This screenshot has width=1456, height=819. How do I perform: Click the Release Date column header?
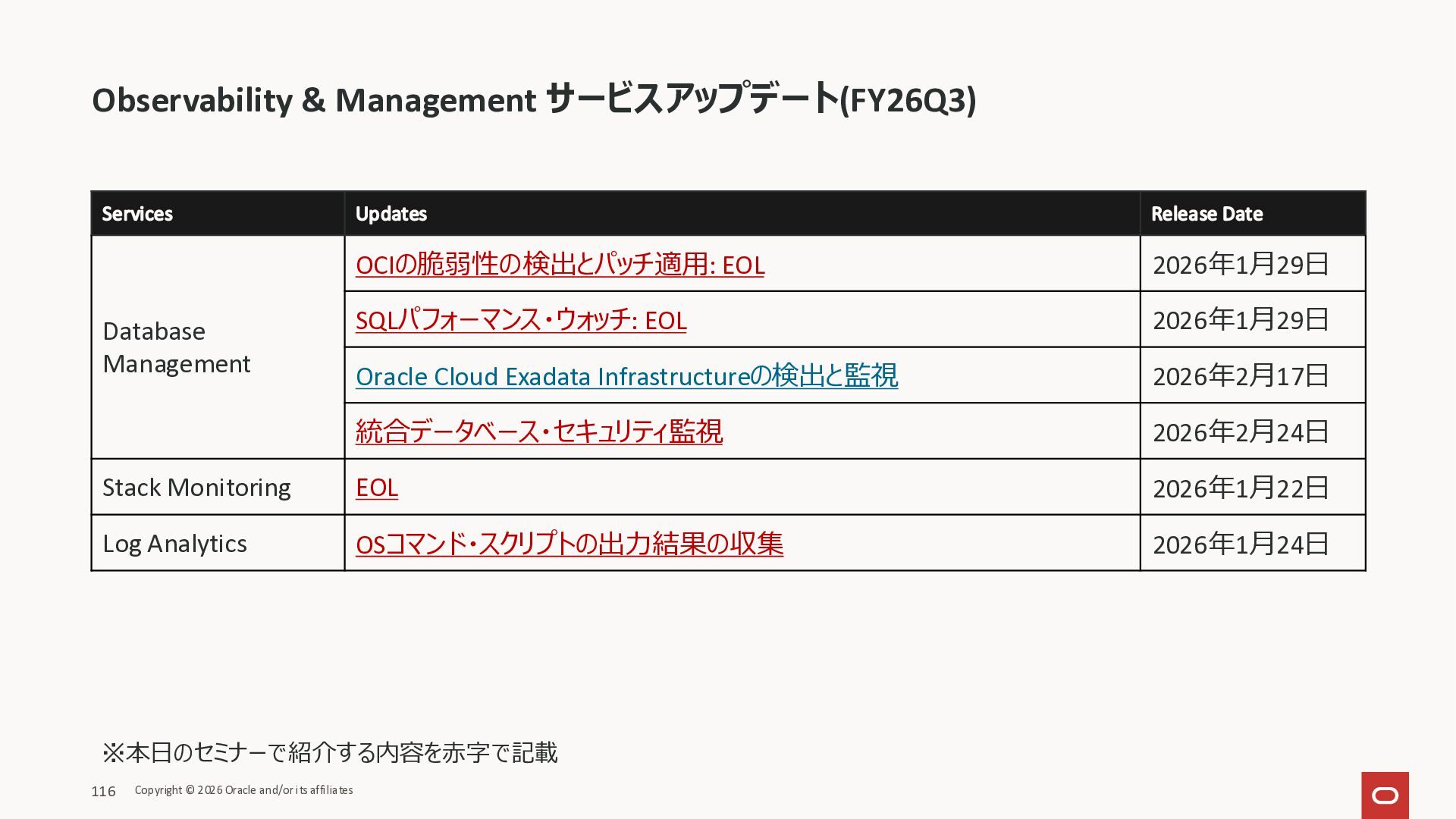click(1207, 214)
